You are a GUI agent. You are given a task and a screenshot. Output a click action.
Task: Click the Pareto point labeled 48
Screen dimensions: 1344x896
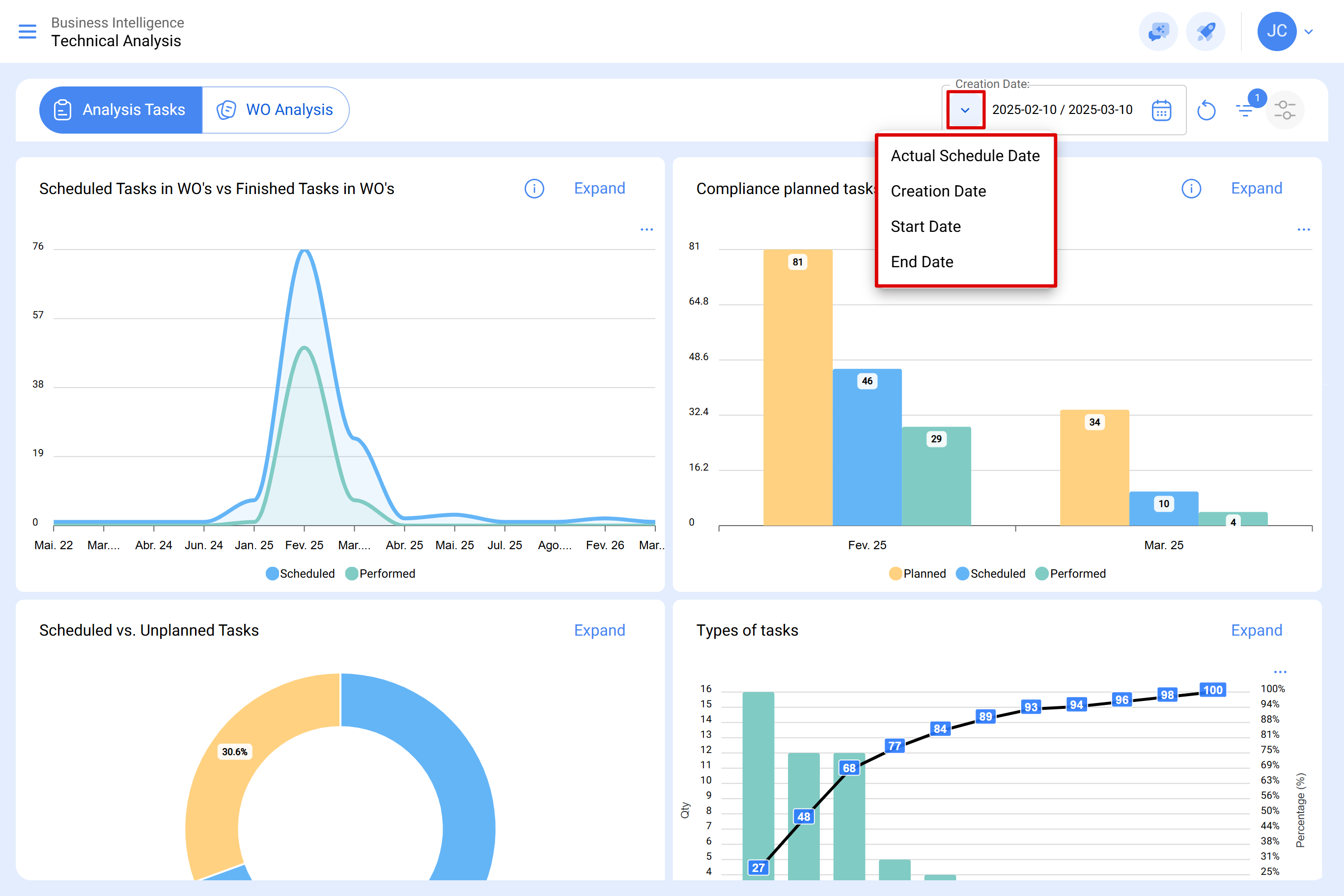804,816
